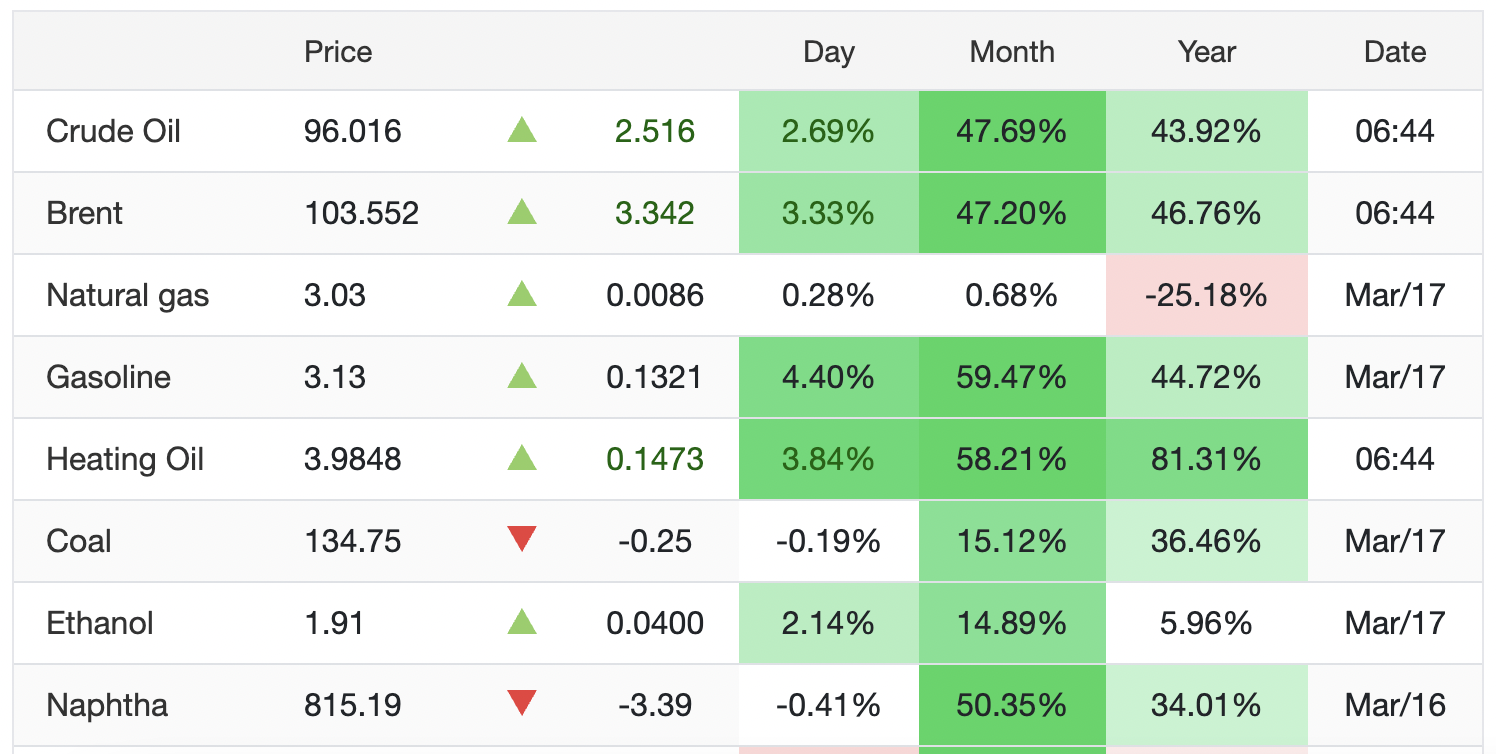Sort by the Day column header
Screen dimensions: 1496x754
(829, 52)
